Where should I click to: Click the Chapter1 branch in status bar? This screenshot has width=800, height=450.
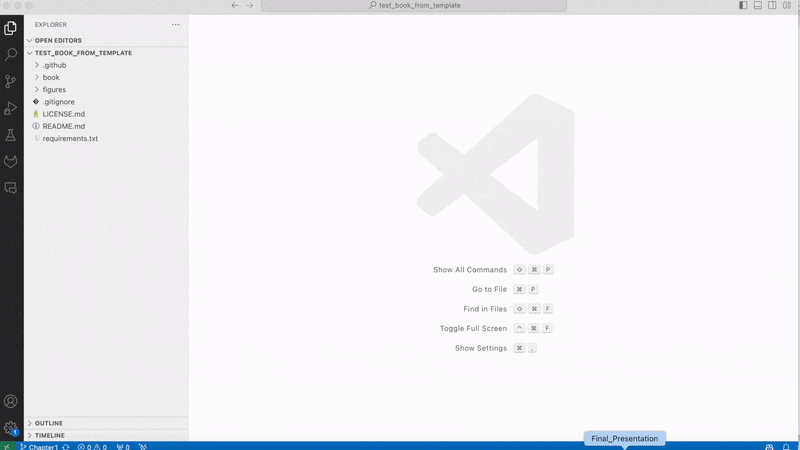click(39, 447)
